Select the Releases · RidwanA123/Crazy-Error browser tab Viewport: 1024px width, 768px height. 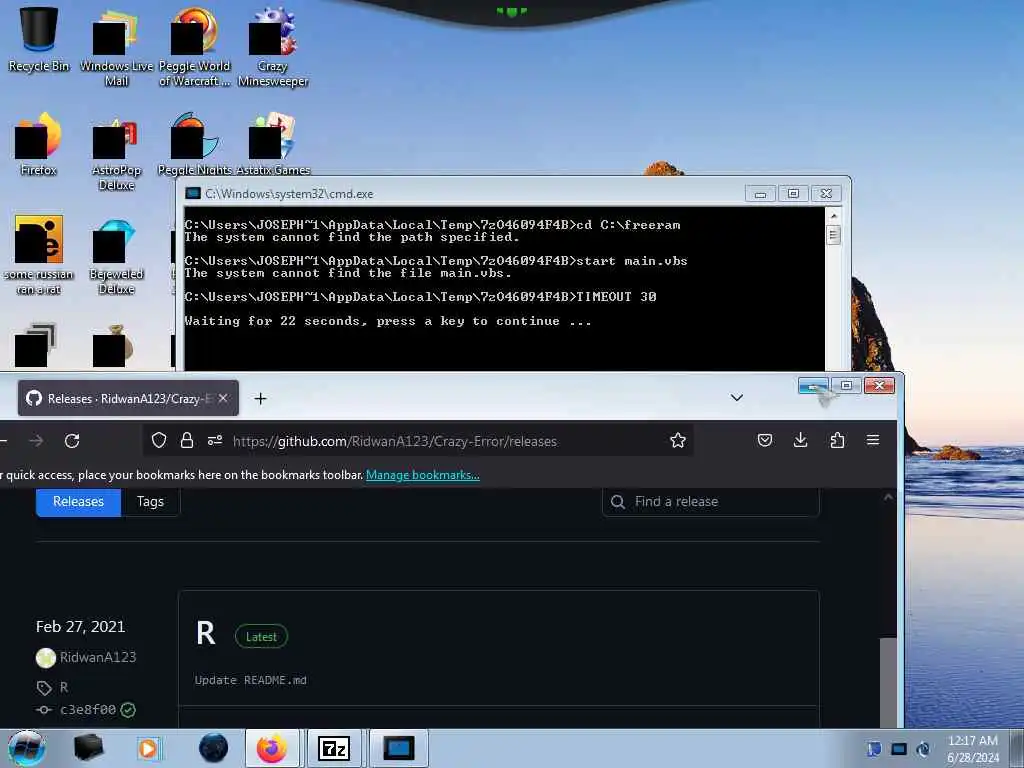click(128, 398)
